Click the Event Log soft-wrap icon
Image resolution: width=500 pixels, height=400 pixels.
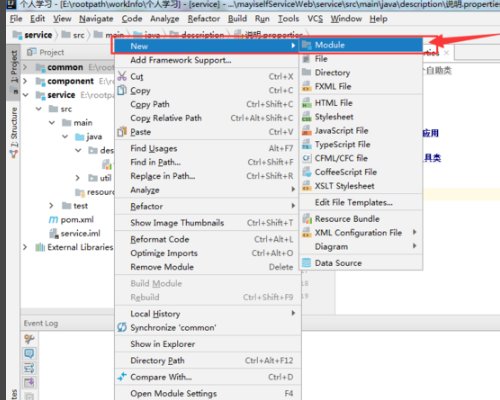pos(29,368)
